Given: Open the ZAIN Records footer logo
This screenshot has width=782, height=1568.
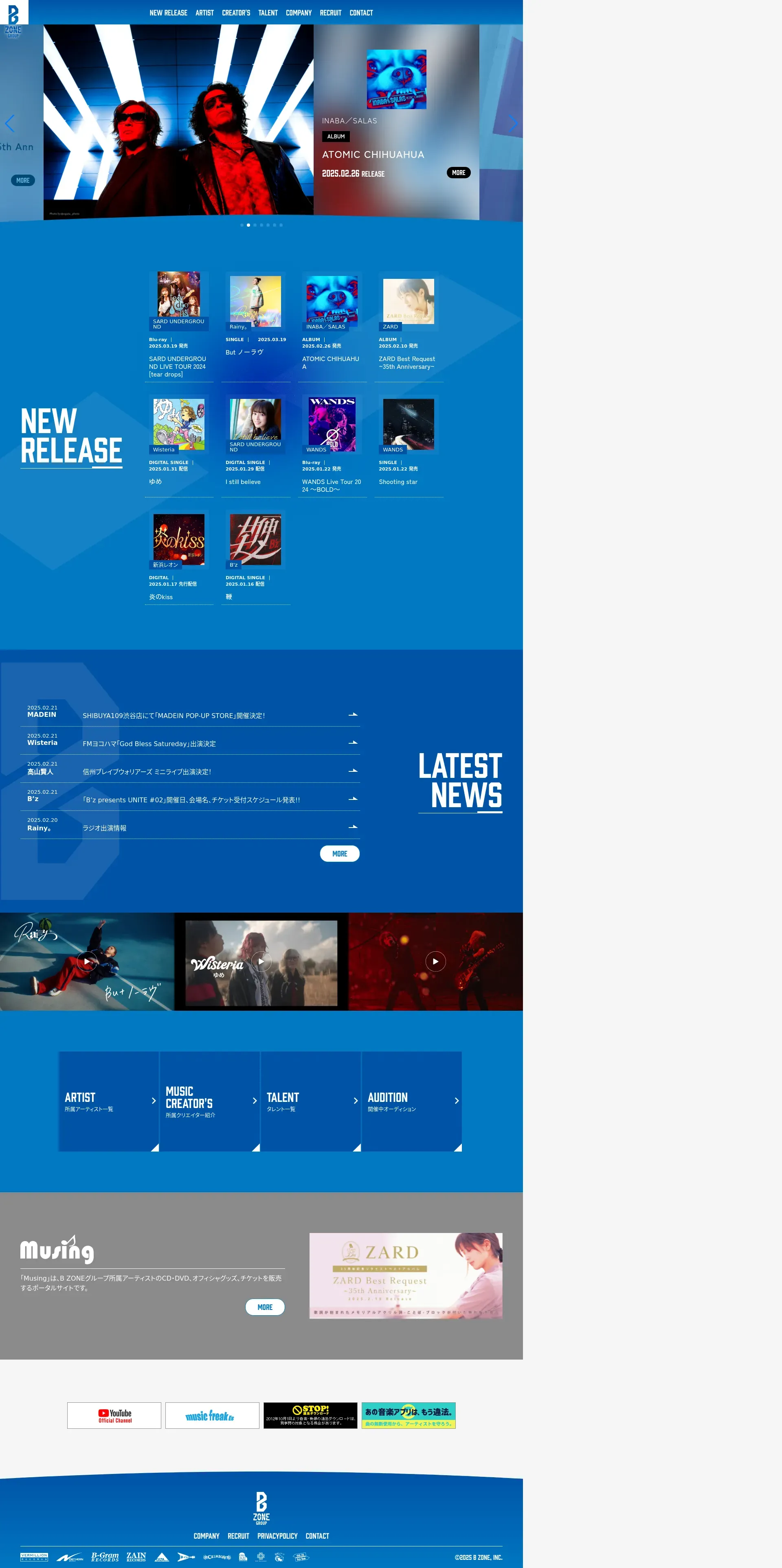Looking at the screenshot, I should [x=136, y=1557].
